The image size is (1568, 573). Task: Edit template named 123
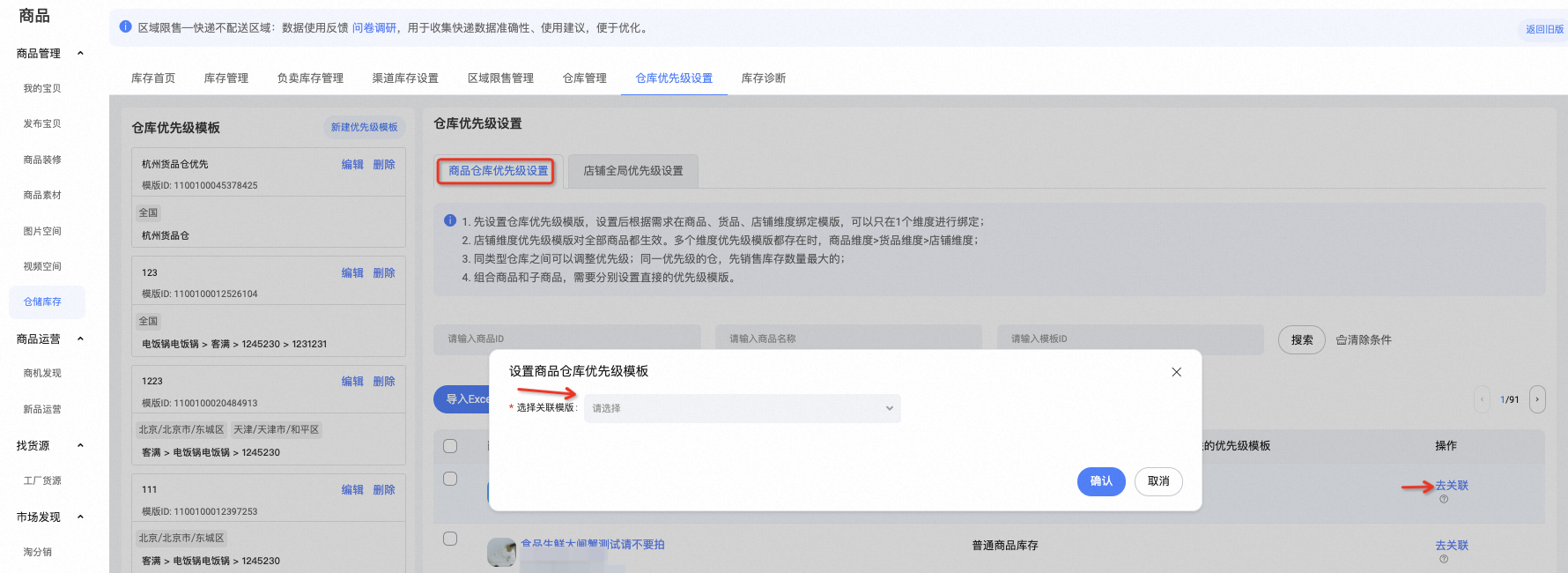352,272
